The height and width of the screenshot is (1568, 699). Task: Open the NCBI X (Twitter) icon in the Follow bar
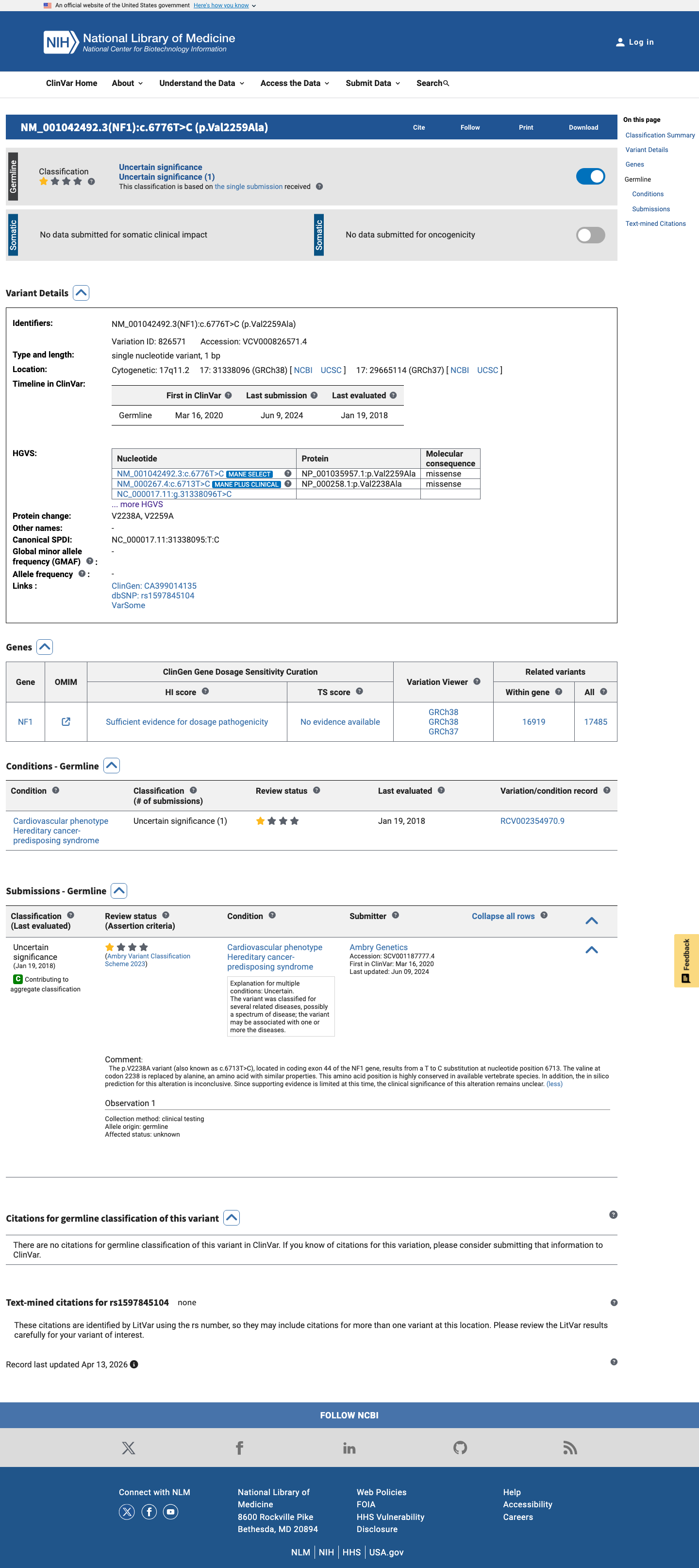(x=128, y=1448)
